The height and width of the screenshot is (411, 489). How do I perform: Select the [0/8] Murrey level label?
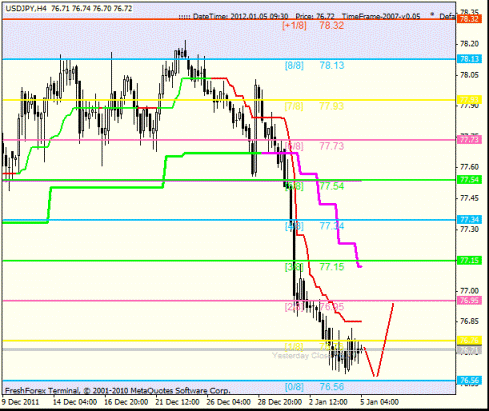pyautogui.click(x=294, y=387)
